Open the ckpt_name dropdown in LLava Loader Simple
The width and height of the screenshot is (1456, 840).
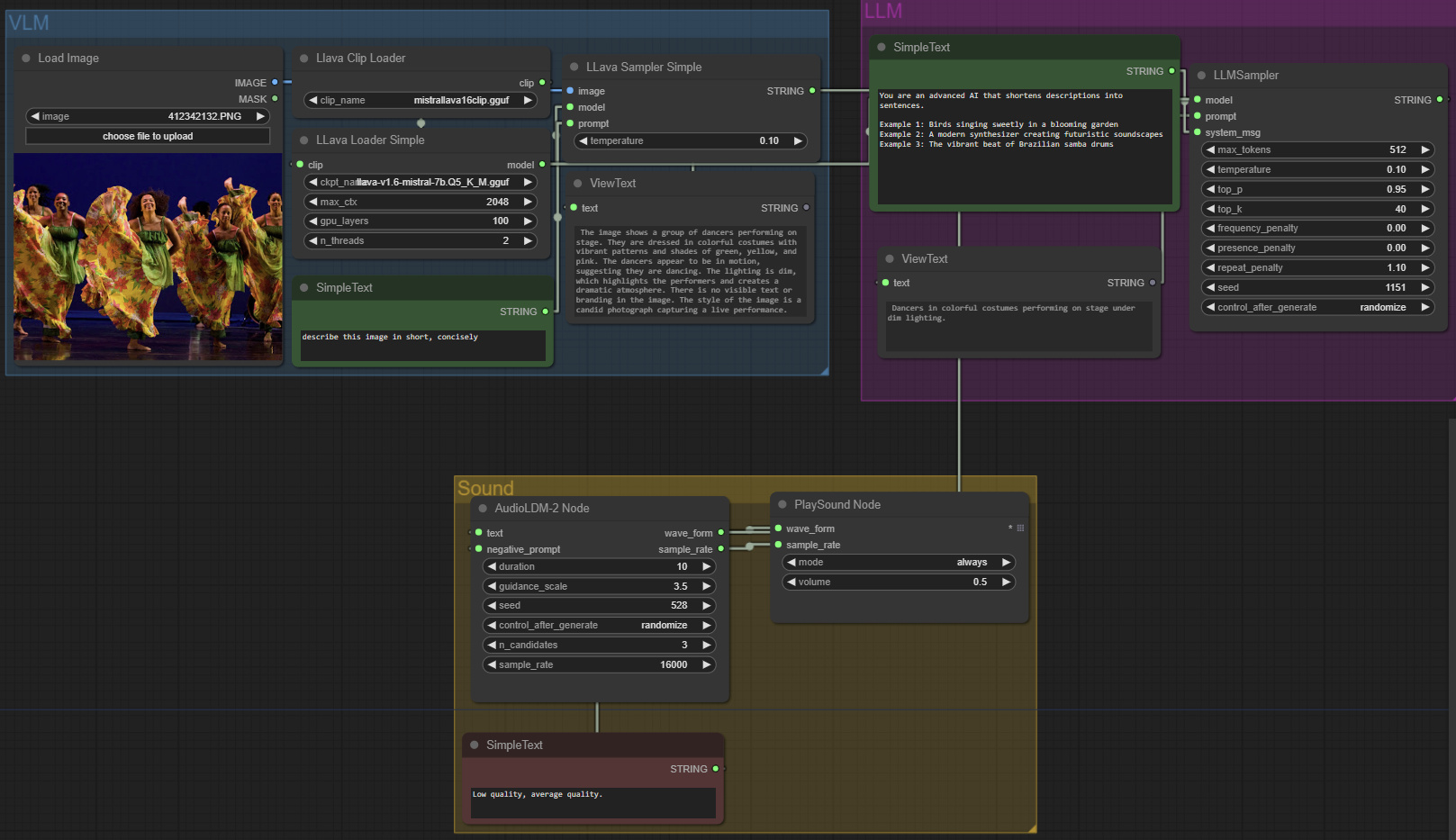pos(421,181)
